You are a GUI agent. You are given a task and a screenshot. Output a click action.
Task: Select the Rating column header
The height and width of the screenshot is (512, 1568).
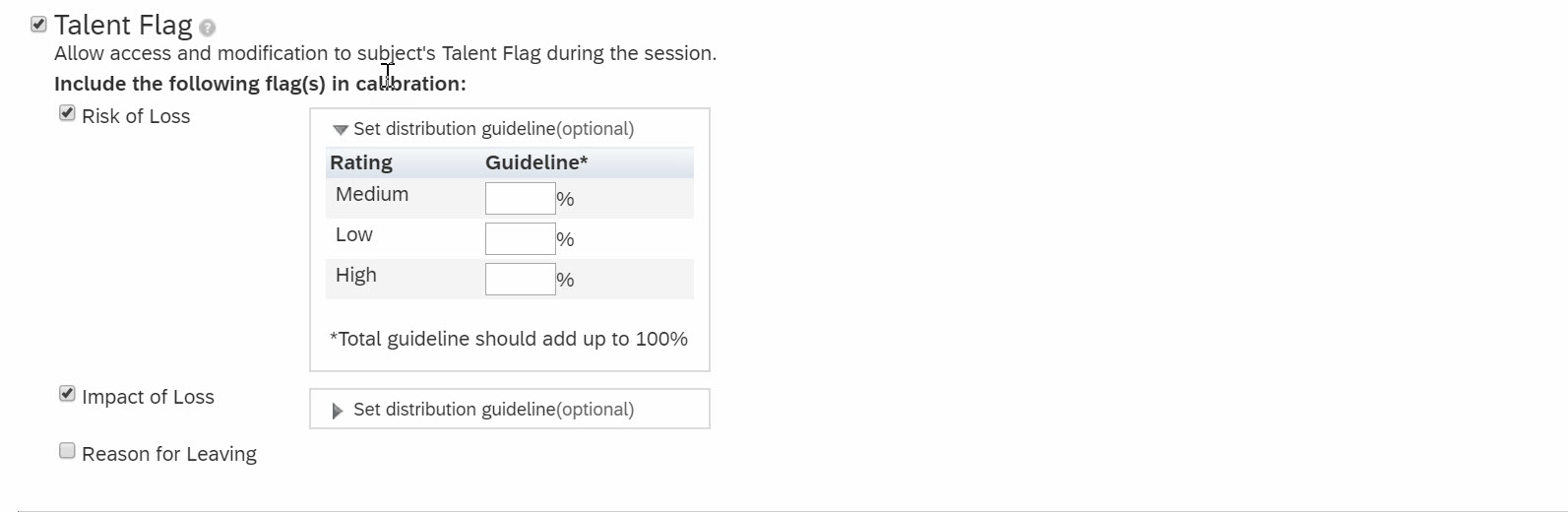(361, 162)
